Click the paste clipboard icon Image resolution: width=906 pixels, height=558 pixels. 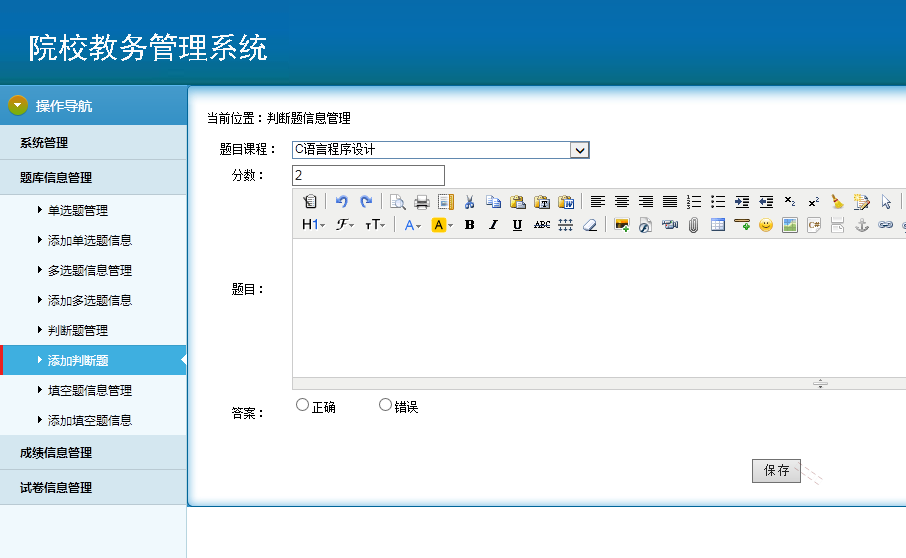(x=518, y=201)
